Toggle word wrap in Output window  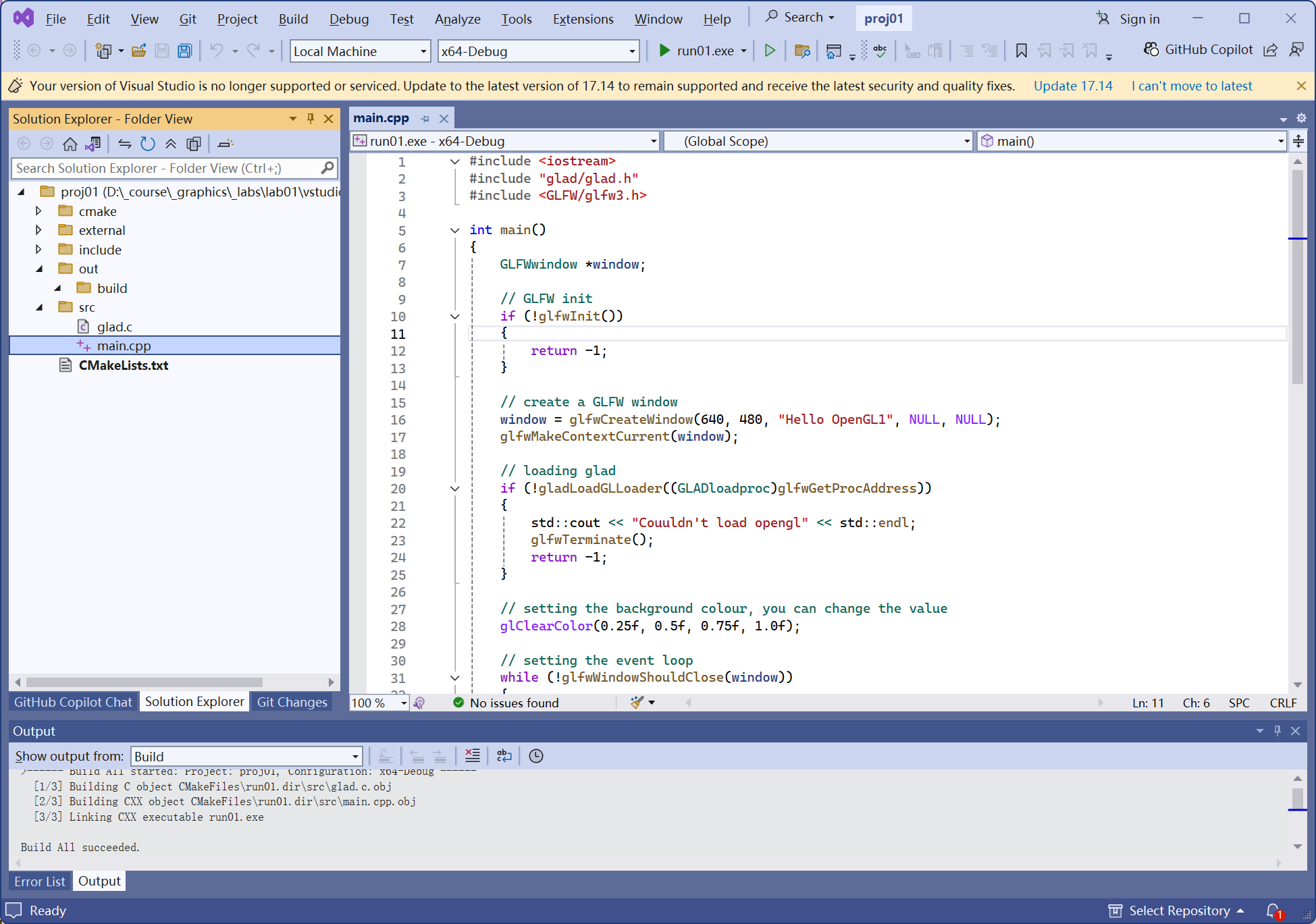click(504, 756)
